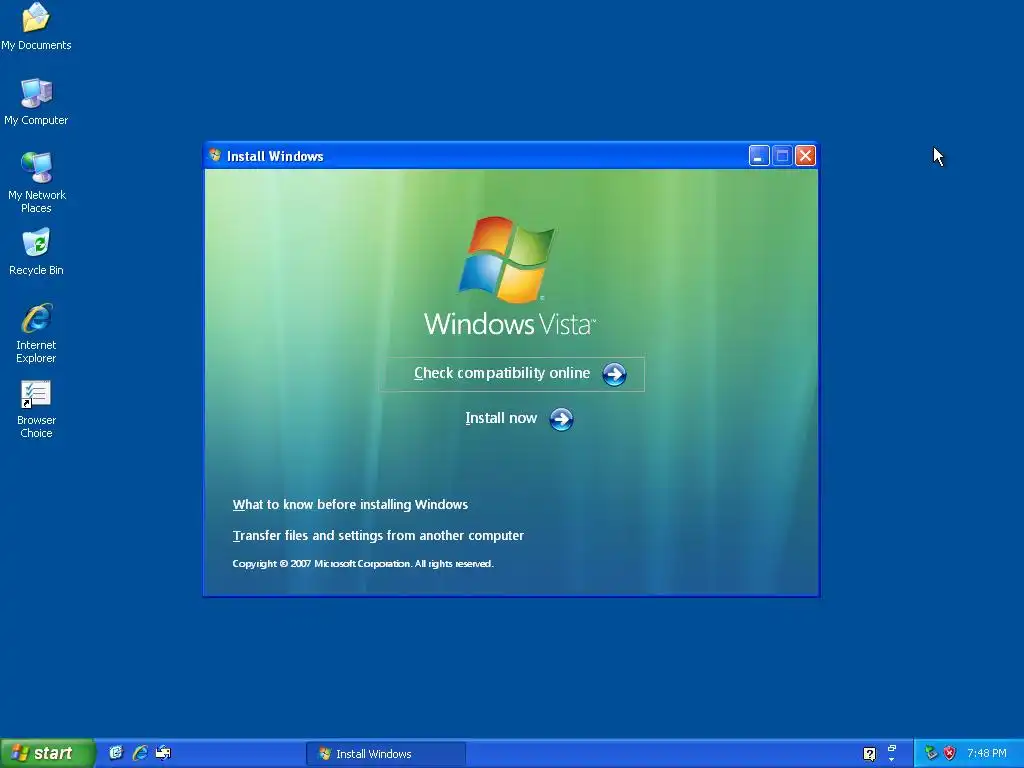
Task: Click the Install now text link
Action: tap(501, 418)
